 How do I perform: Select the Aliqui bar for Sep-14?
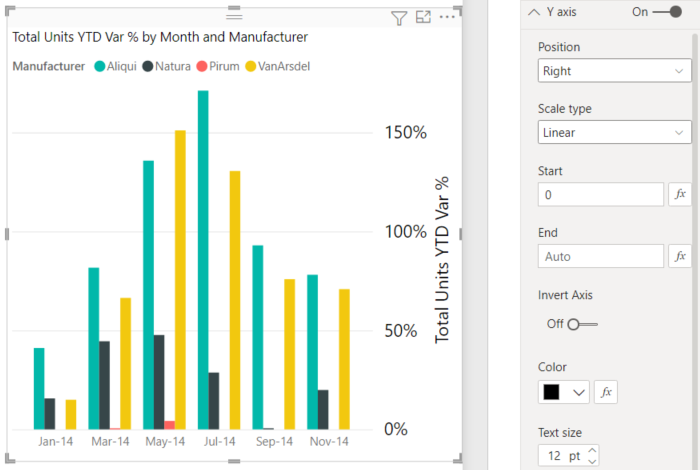pyautogui.click(x=258, y=337)
